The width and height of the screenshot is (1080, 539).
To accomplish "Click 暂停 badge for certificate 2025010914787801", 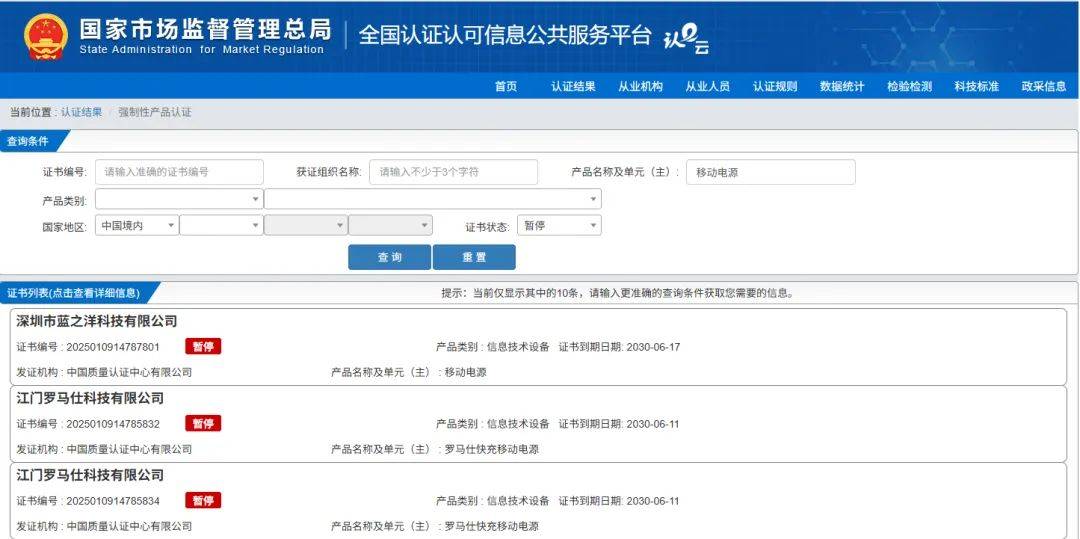I will 203,346.
